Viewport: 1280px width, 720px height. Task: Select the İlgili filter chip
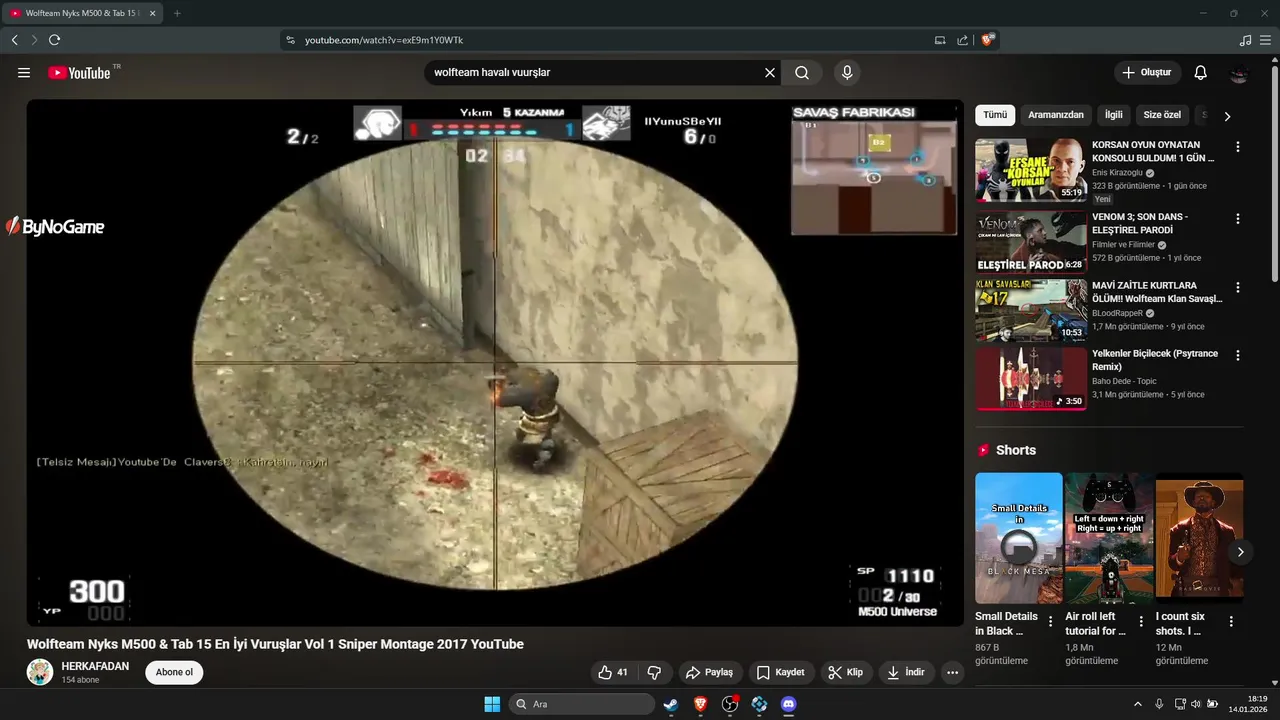point(1113,115)
